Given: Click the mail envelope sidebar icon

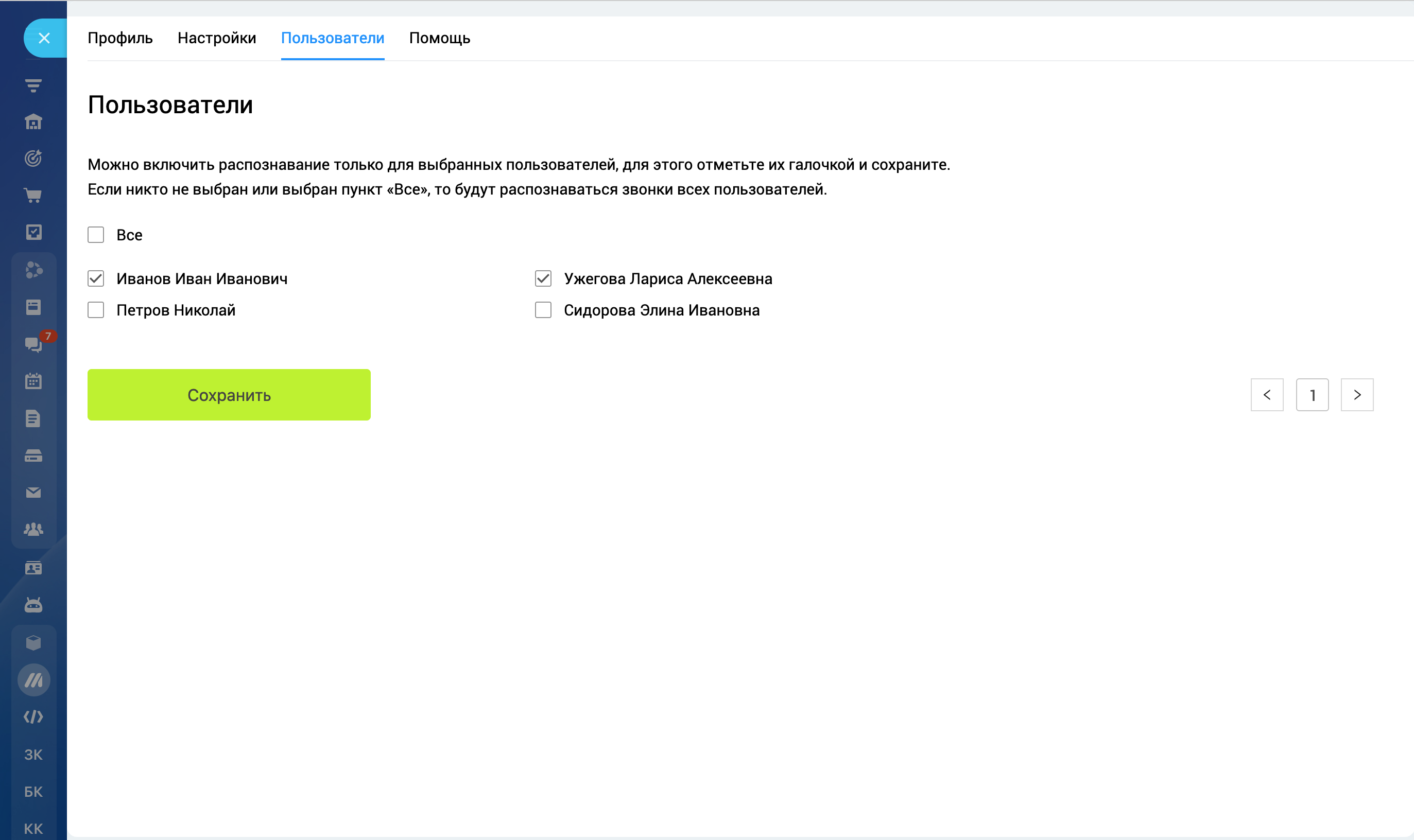Looking at the screenshot, I should (x=33, y=493).
